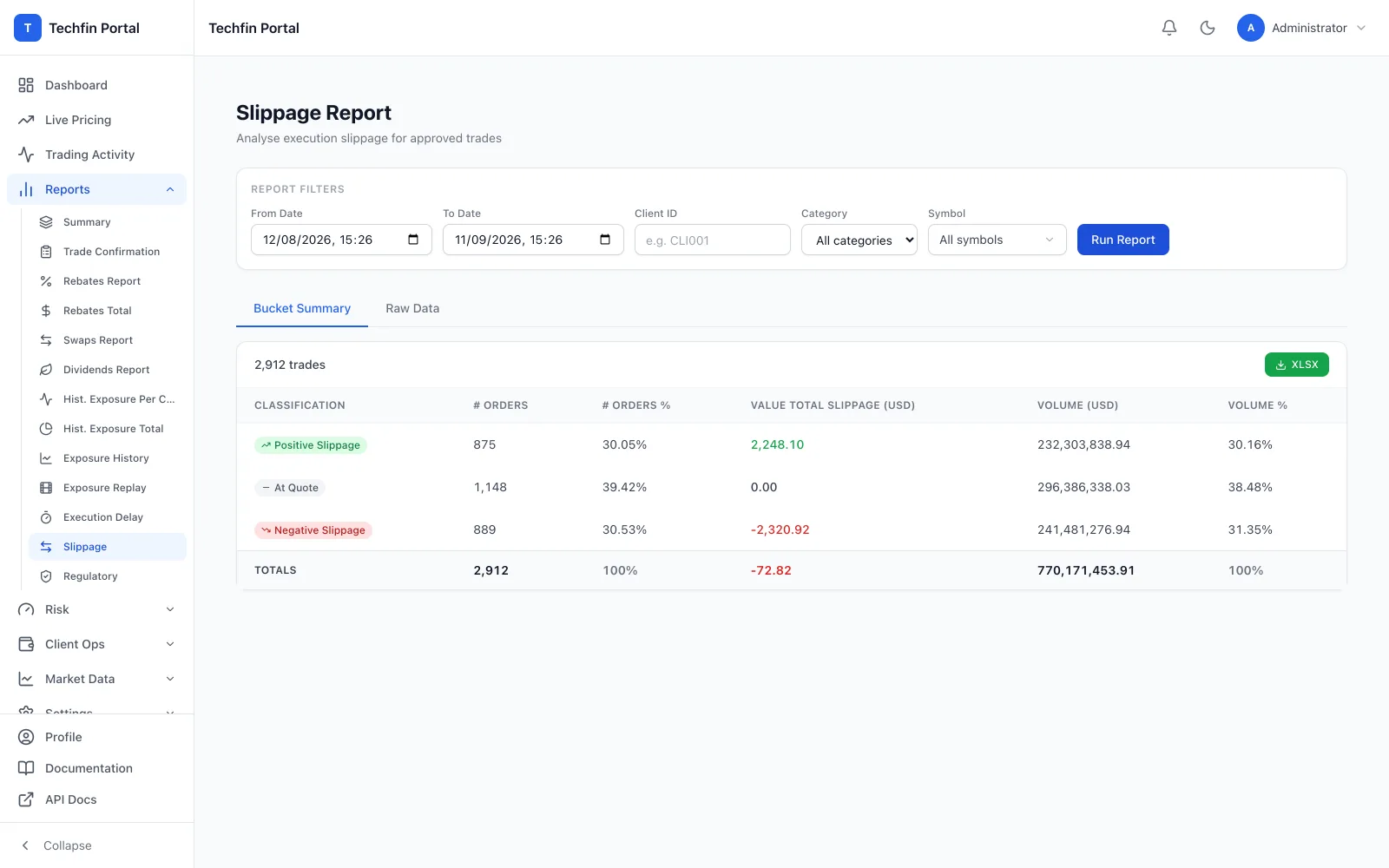Select the Slippage sidebar item
This screenshot has height=868, width=1389.
(x=108, y=547)
